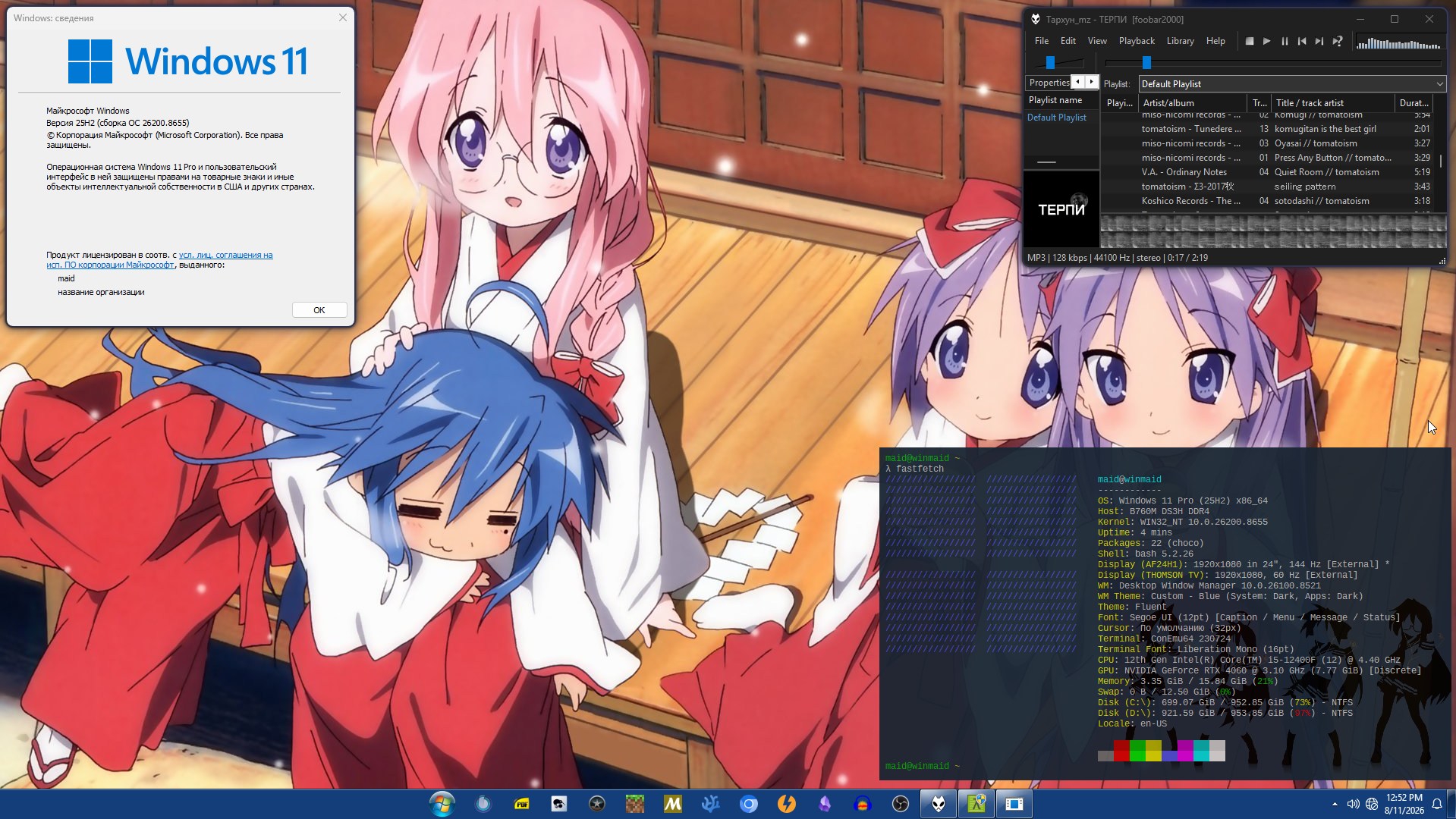The width and height of the screenshot is (1456, 819).
Task: Click the foobar2000 status bar text
Action: (x=1118, y=258)
